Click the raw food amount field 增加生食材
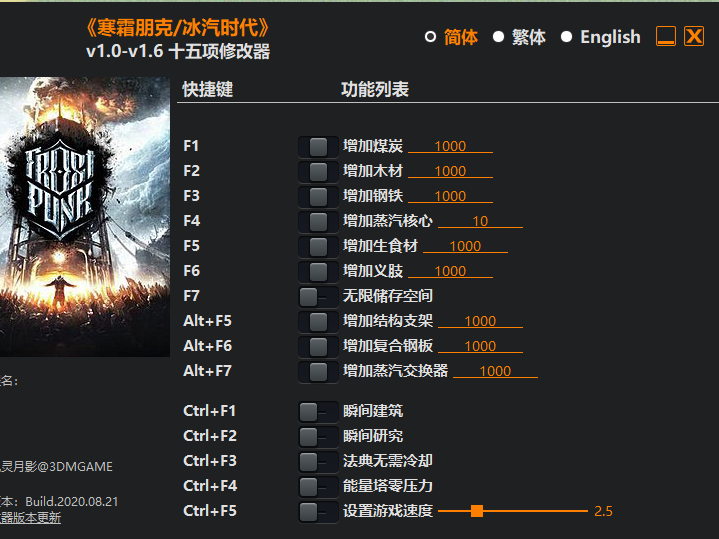 tap(465, 246)
